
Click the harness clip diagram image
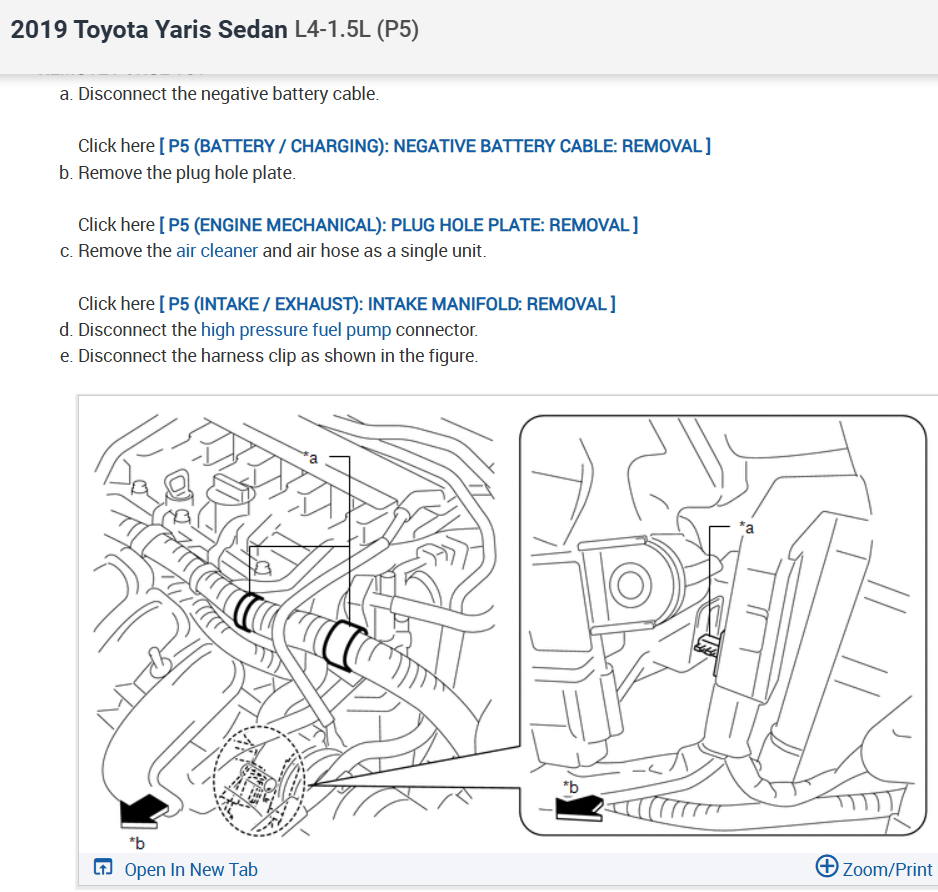click(507, 623)
